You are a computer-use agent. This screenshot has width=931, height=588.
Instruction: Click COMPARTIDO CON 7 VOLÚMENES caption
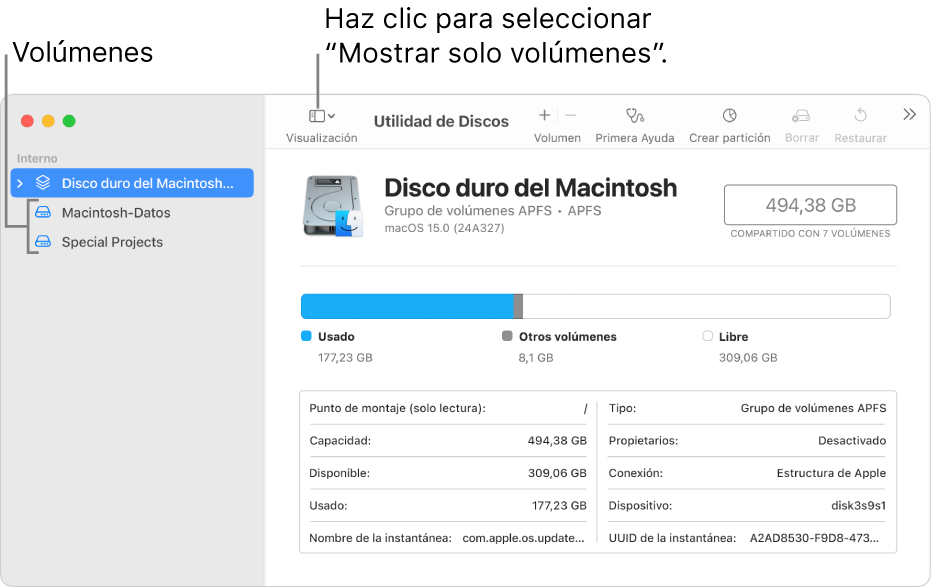coord(810,233)
